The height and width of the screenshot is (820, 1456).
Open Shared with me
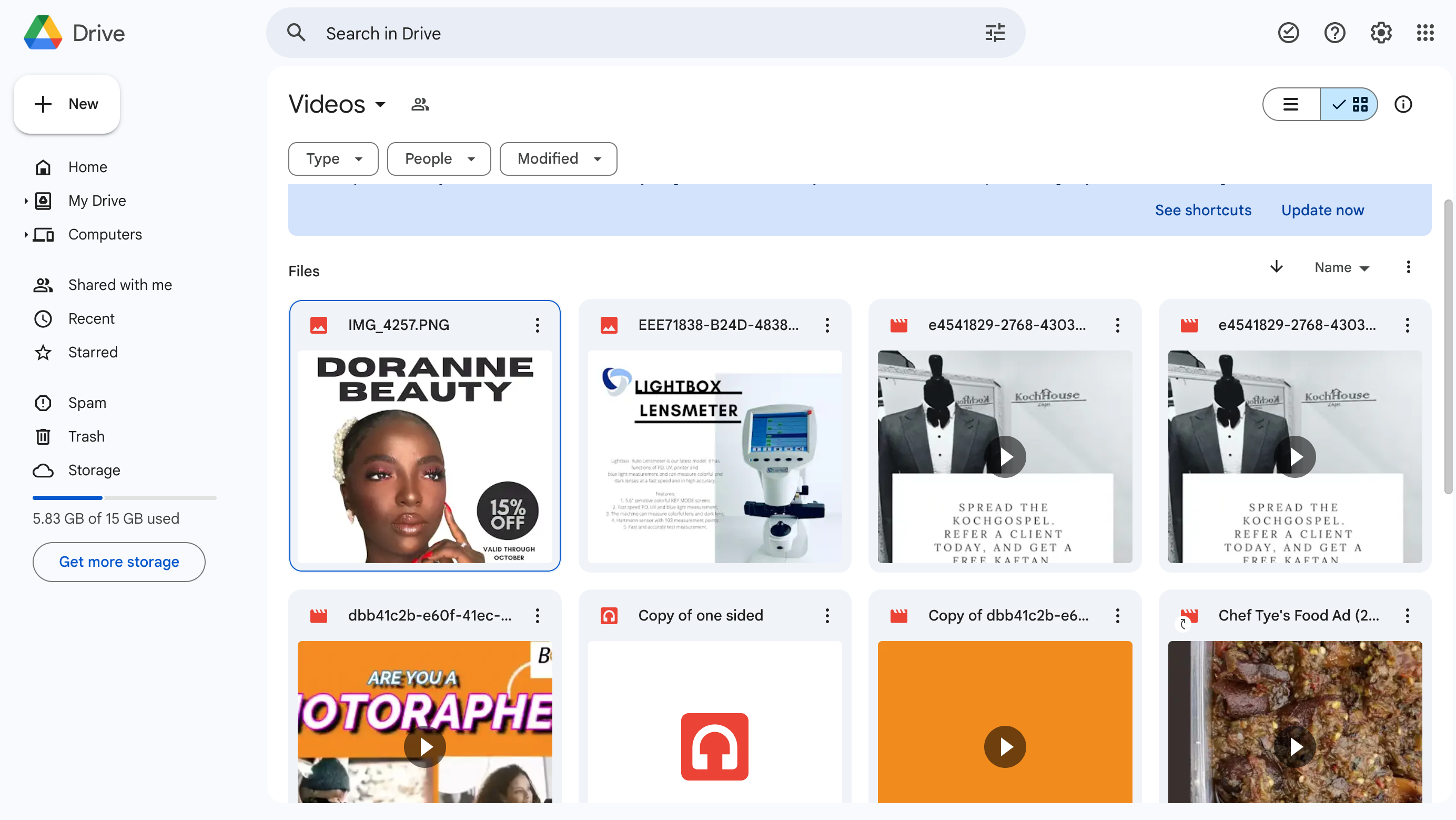pyautogui.click(x=120, y=285)
